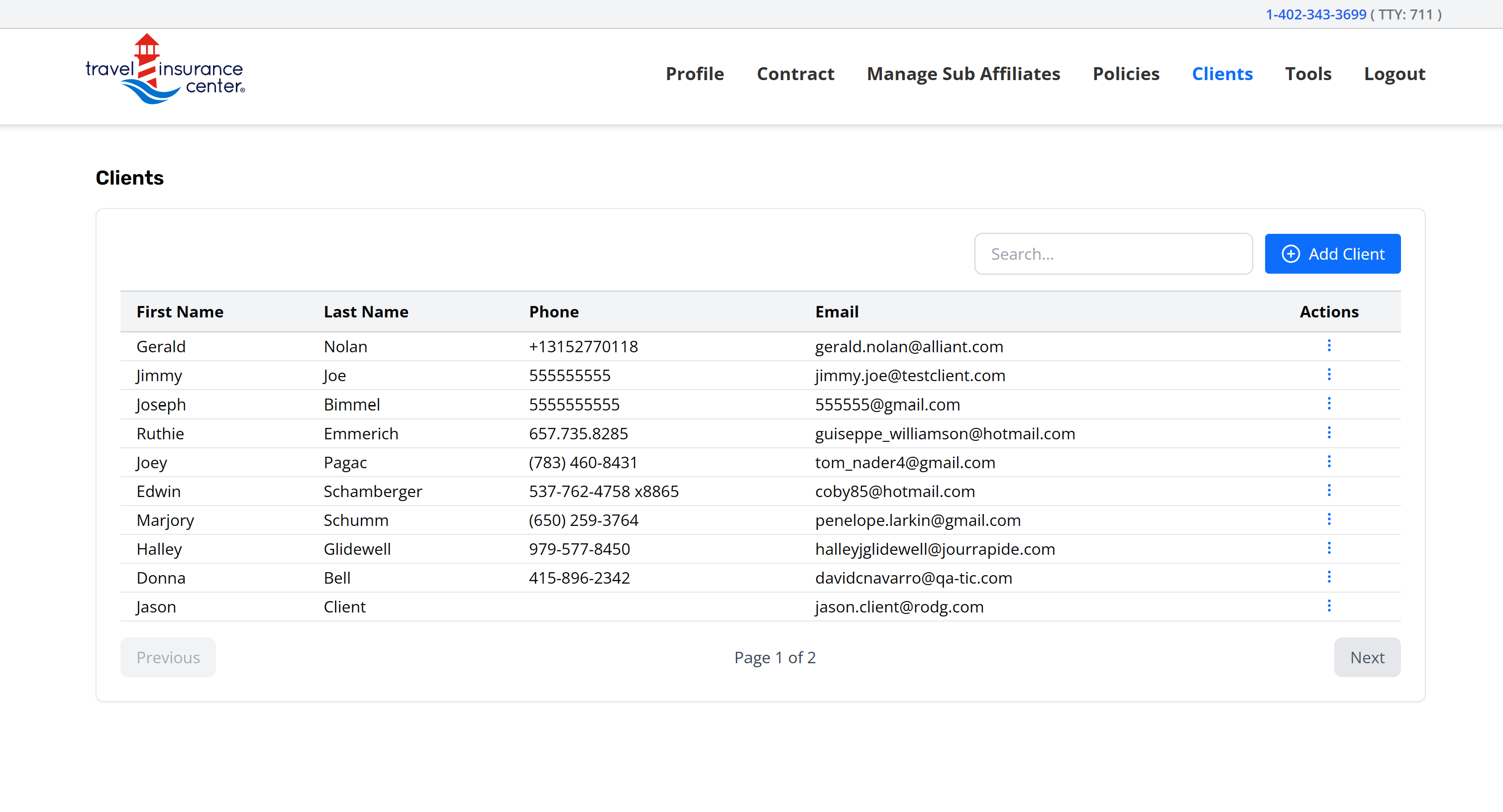Image resolution: width=1503 pixels, height=812 pixels.
Task: Open the Policies section
Action: (x=1125, y=74)
